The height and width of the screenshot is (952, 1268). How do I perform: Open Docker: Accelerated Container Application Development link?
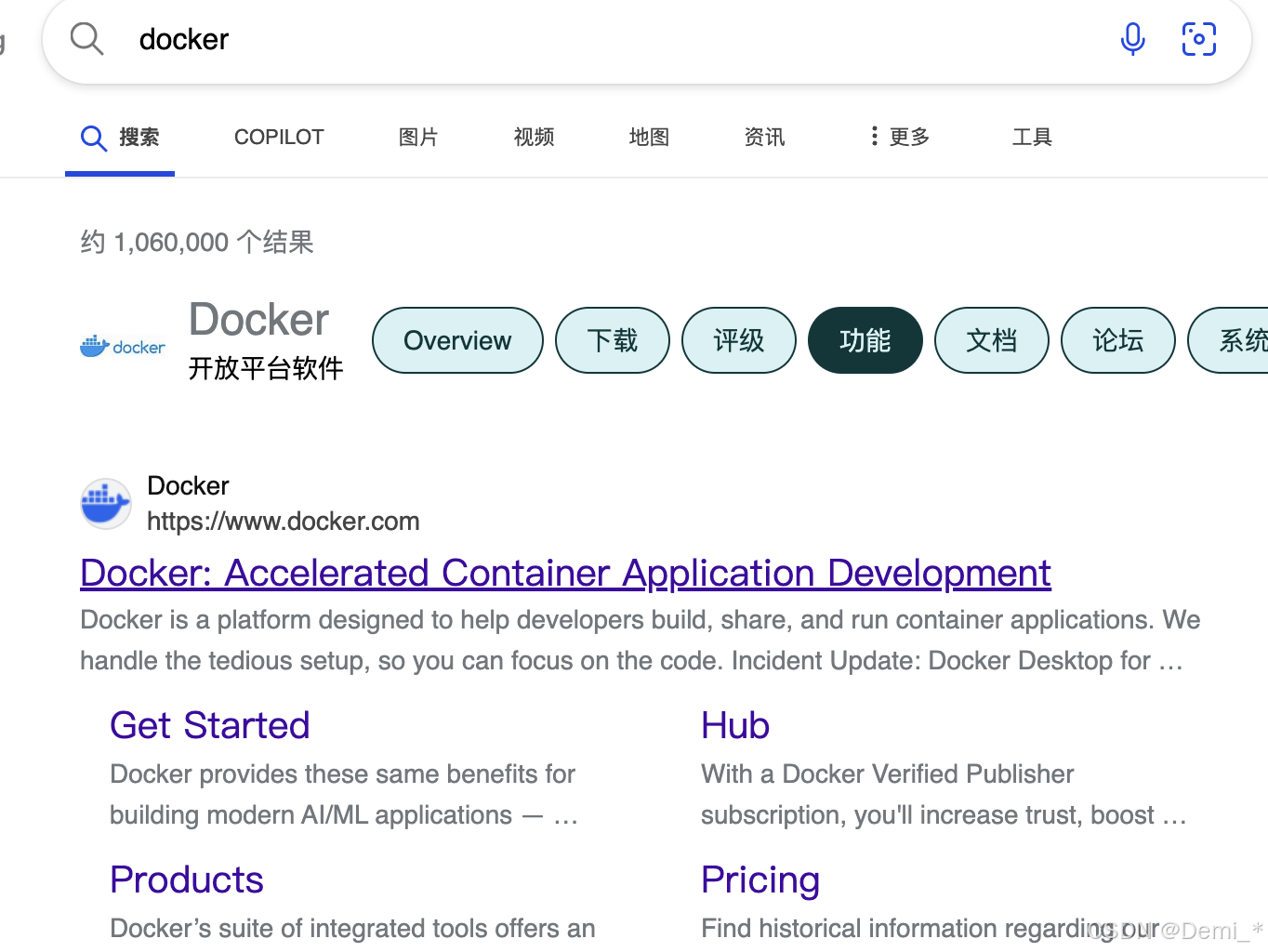565,573
